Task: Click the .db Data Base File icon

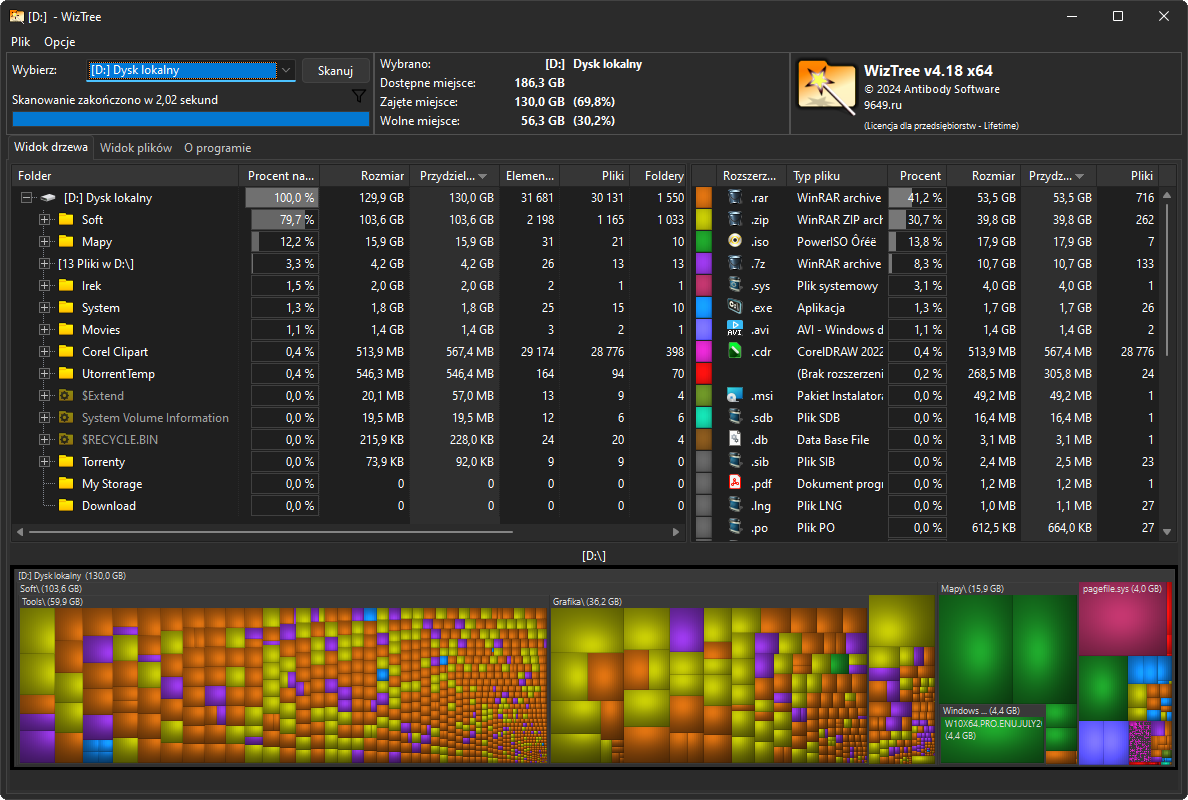Action: pyautogui.click(x=735, y=439)
